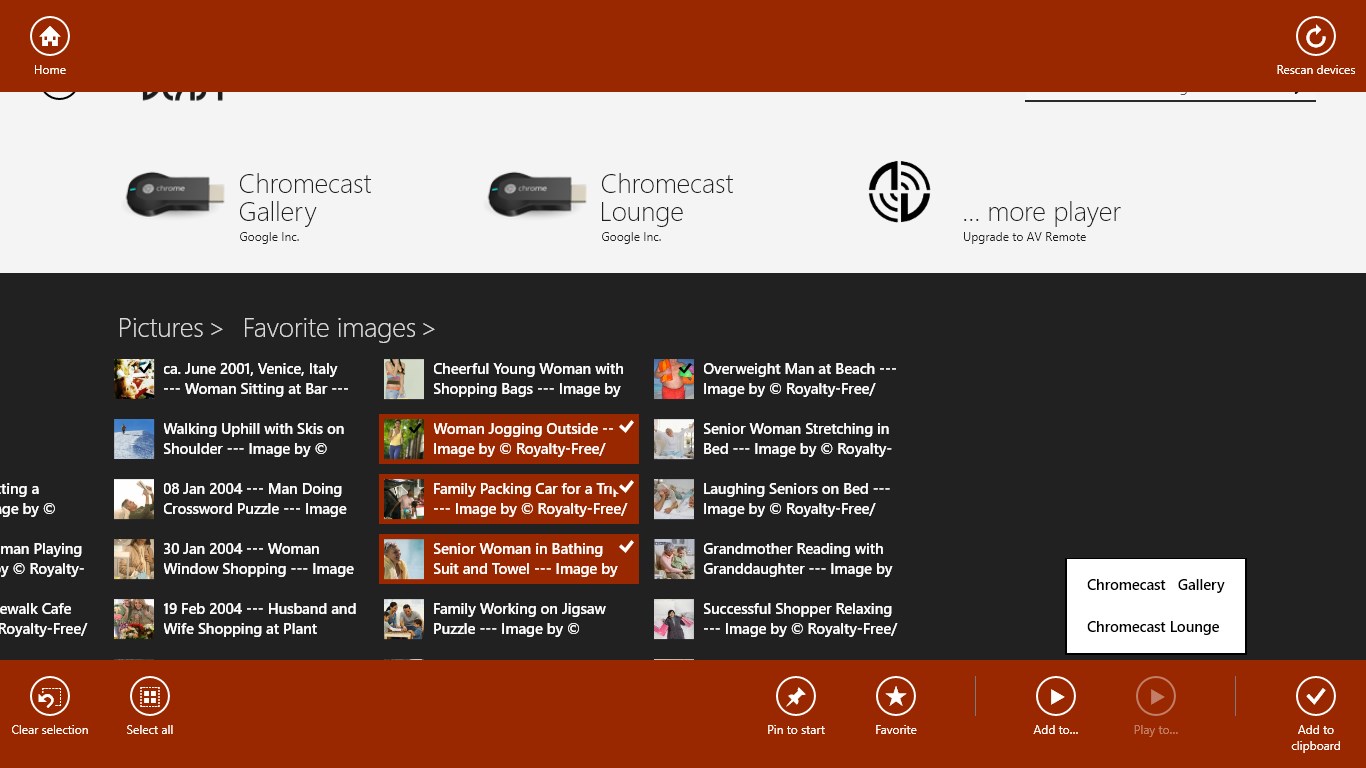Image resolution: width=1366 pixels, height=768 pixels.
Task: Click the Select all icon
Action: click(x=150, y=697)
